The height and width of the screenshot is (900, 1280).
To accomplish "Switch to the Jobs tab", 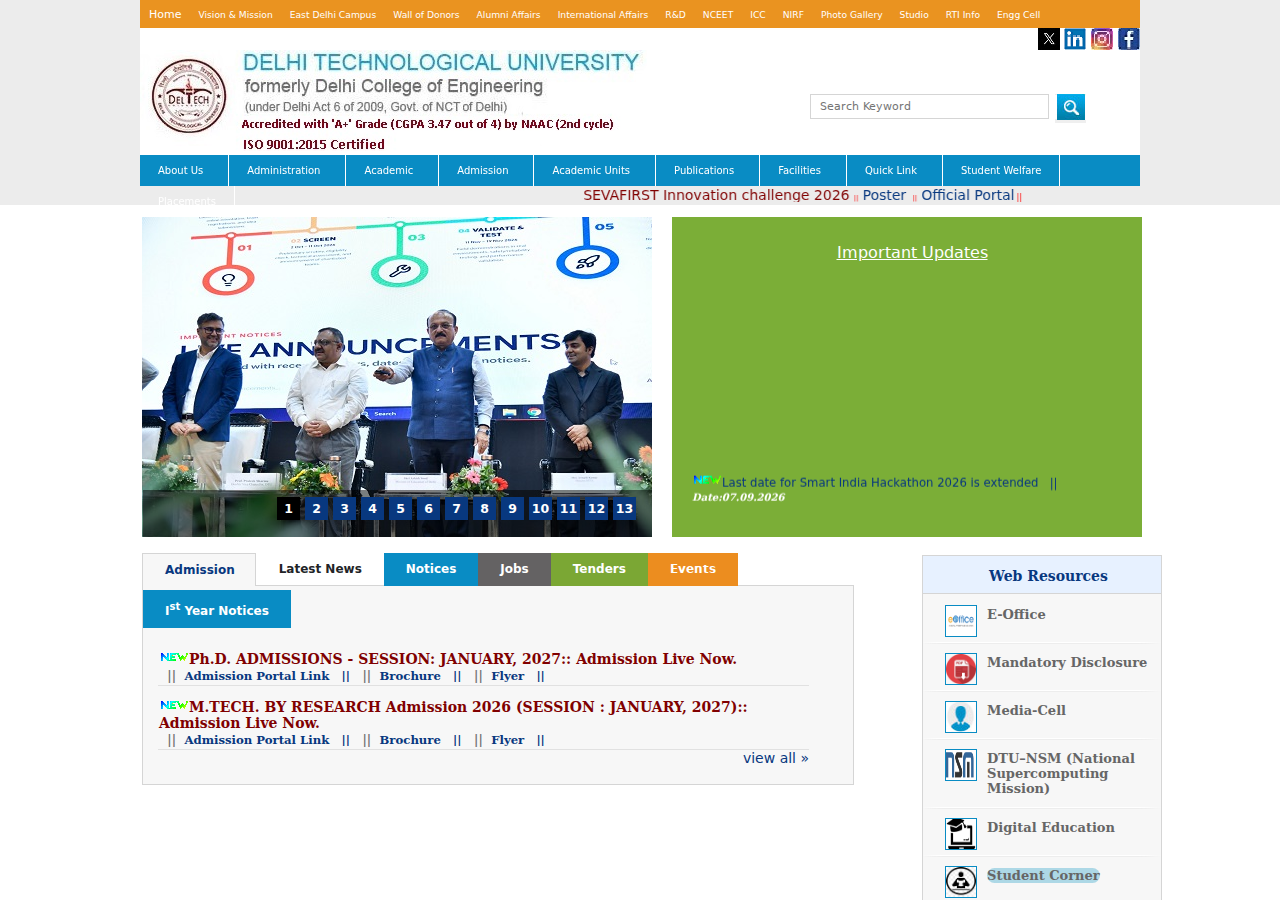I will (514, 569).
